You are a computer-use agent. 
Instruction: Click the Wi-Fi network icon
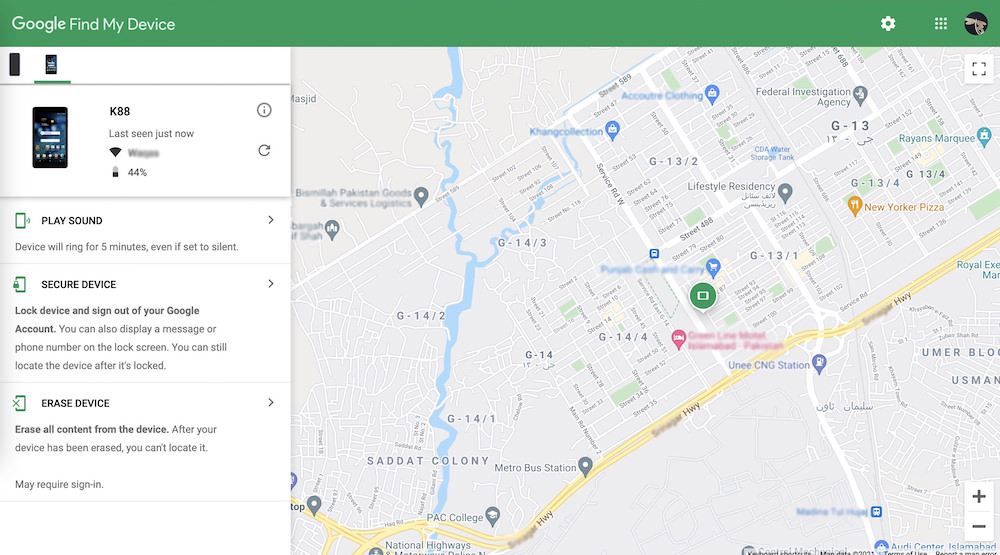(115, 152)
